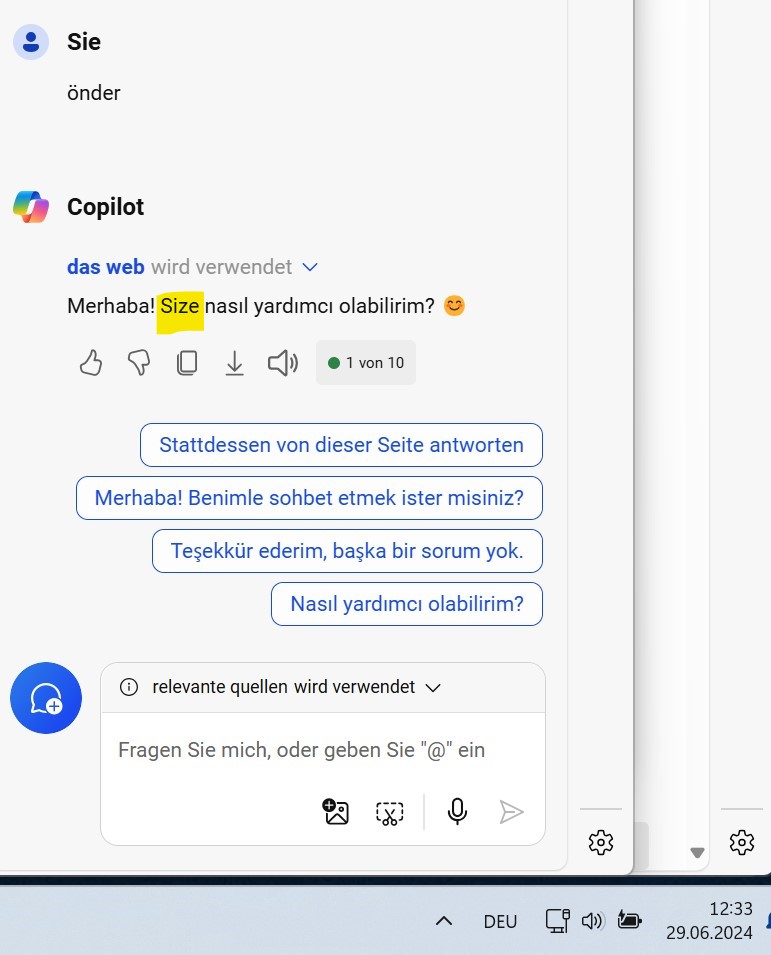
Task: Click the Sie user avatar icon
Action: pos(31,42)
